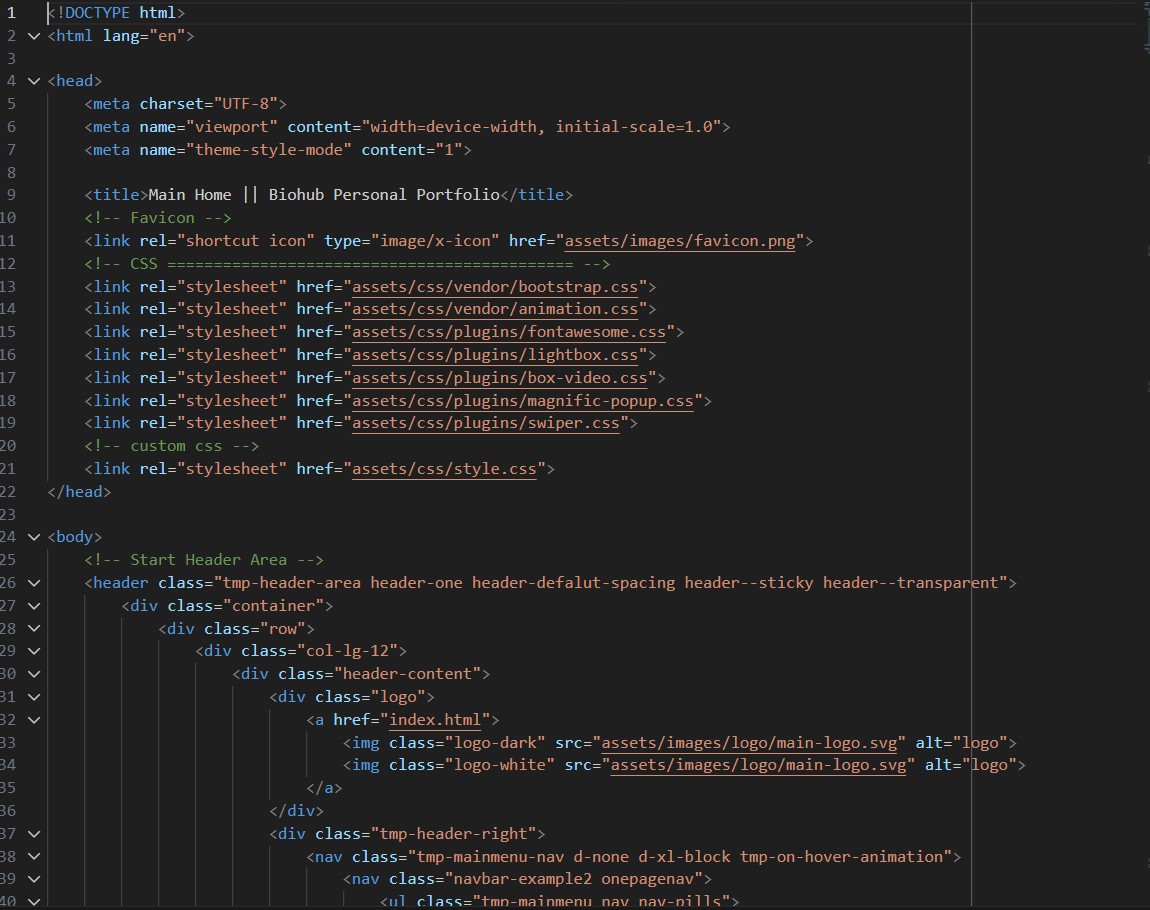This screenshot has height=910, width=1150.
Task: Open the magnific-popup.css file link
Action: [525, 401]
